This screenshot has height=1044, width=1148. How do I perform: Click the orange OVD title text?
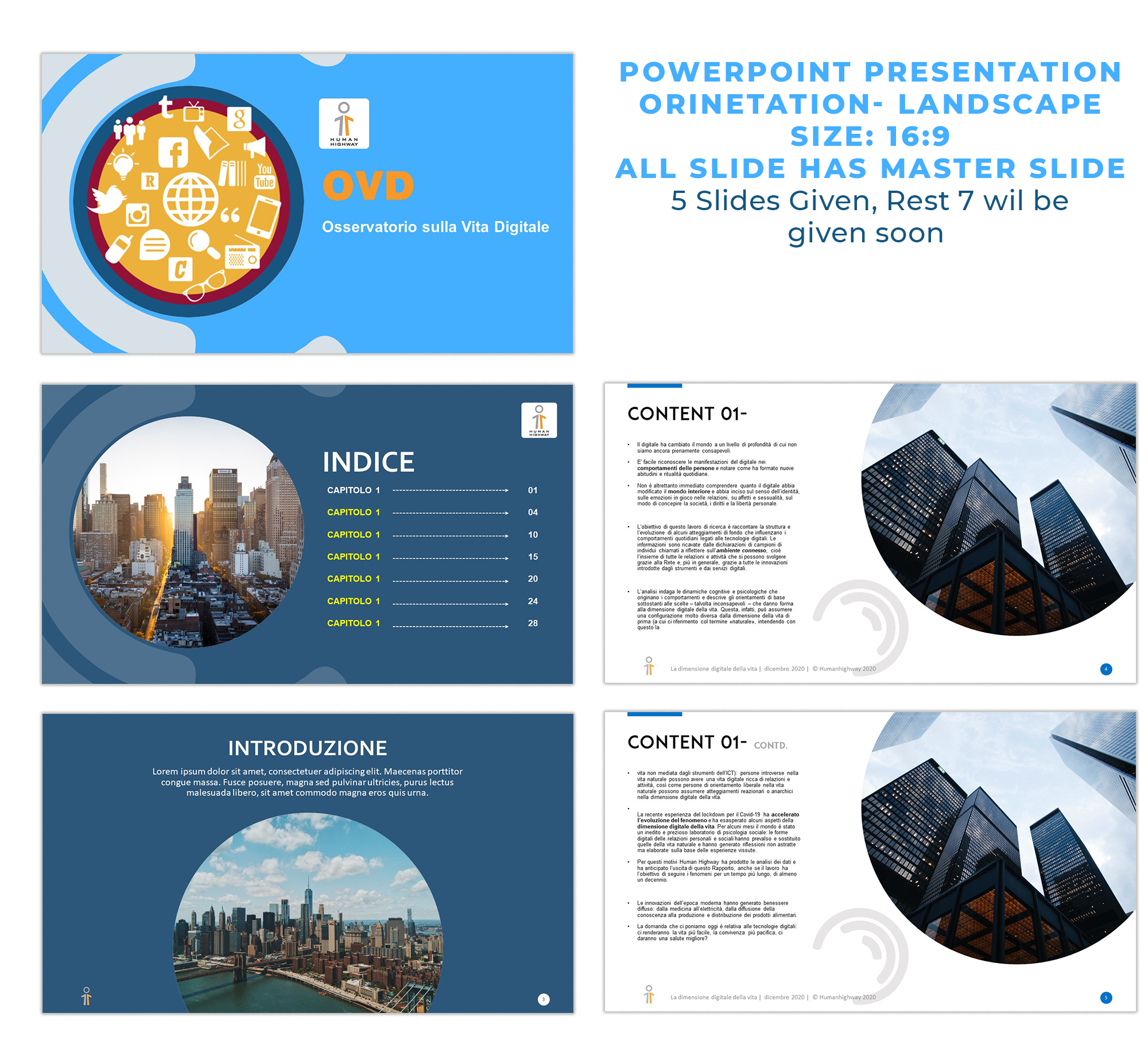point(368,185)
